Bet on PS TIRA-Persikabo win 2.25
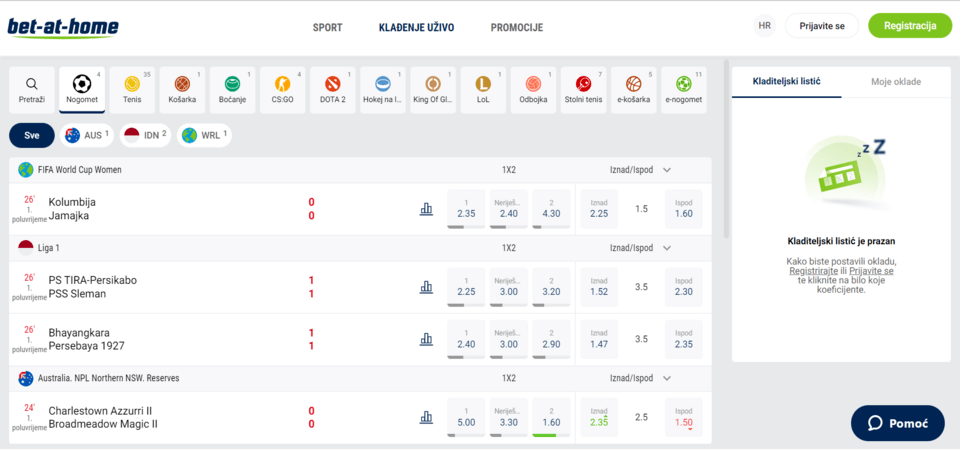Viewport: 960px width, 450px height. (x=466, y=287)
